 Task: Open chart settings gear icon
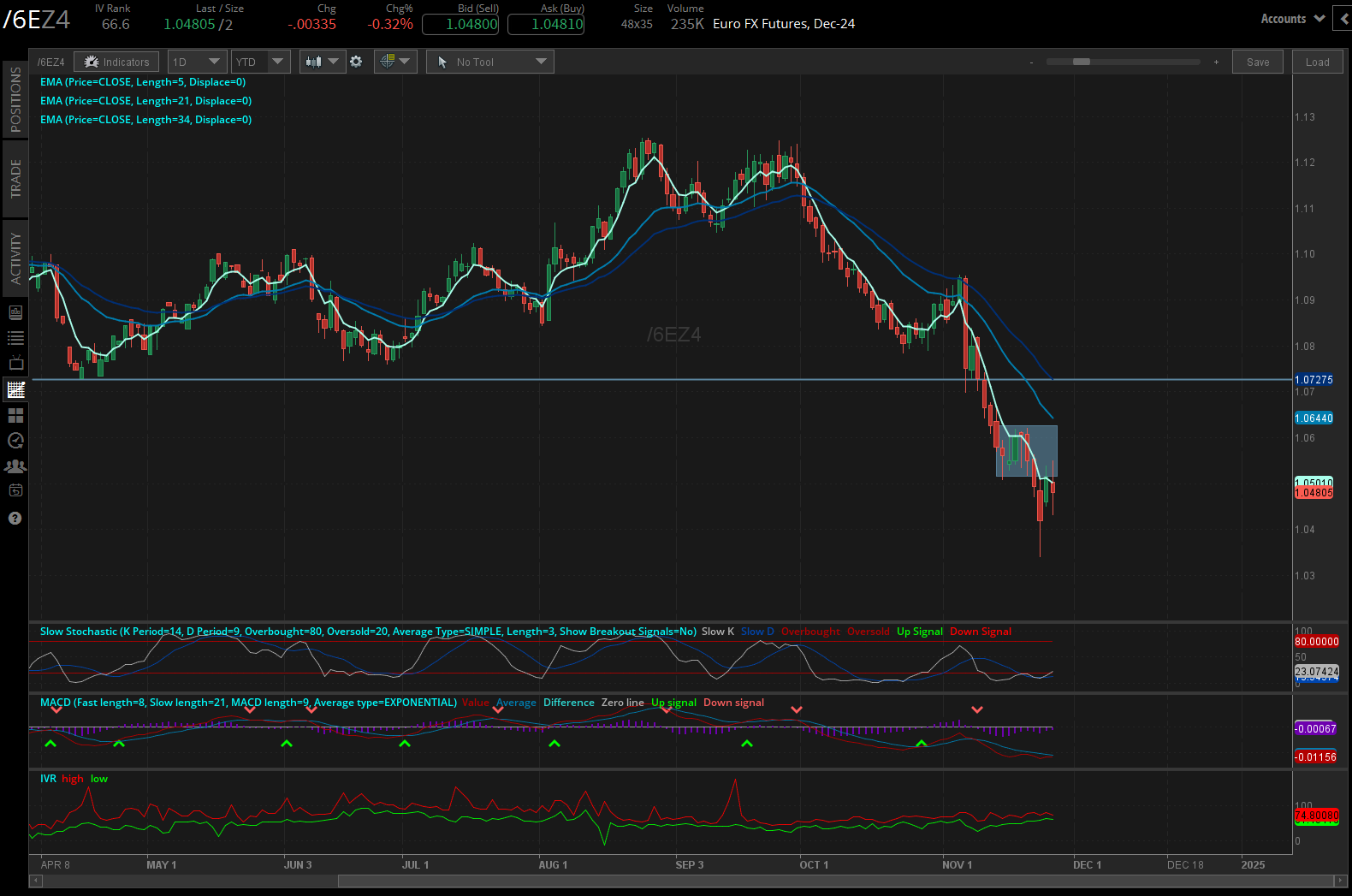pyautogui.click(x=356, y=62)
